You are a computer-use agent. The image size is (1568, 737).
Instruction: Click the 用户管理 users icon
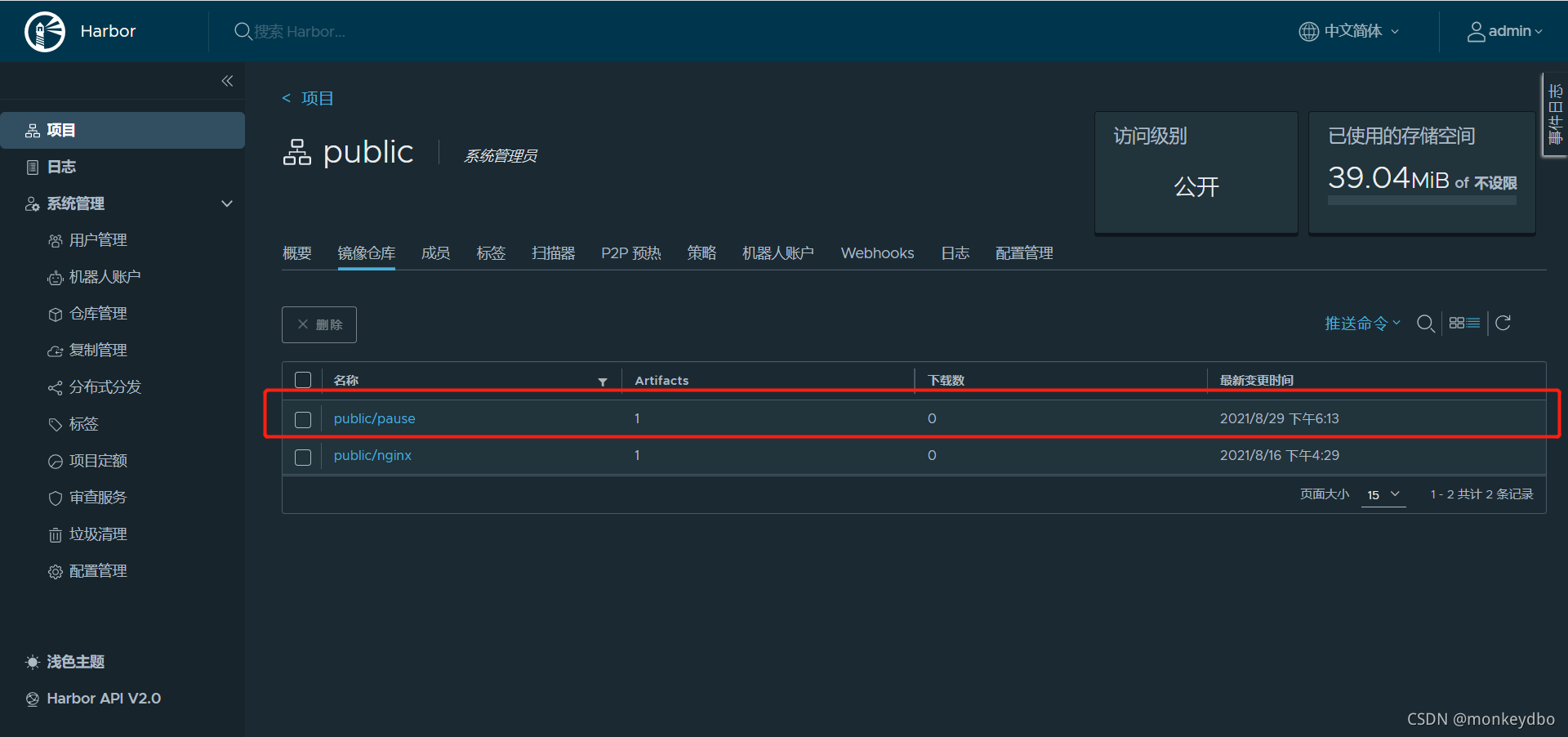point(55,241)
